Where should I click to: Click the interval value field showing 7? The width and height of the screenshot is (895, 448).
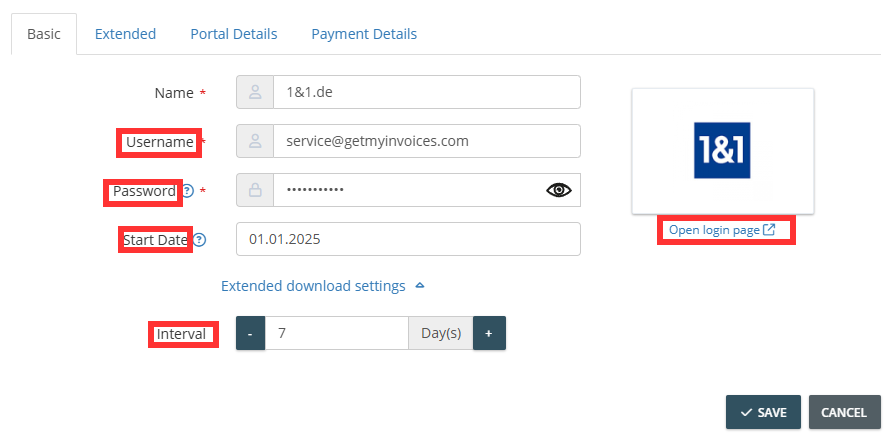point(337,333)
